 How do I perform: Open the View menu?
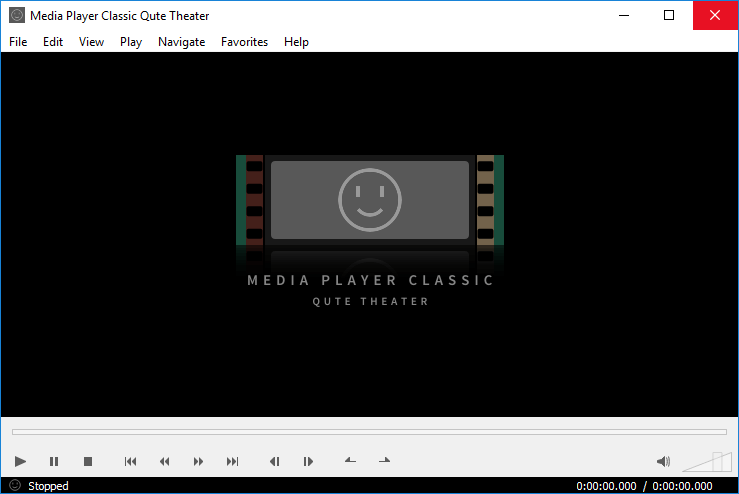91,42
